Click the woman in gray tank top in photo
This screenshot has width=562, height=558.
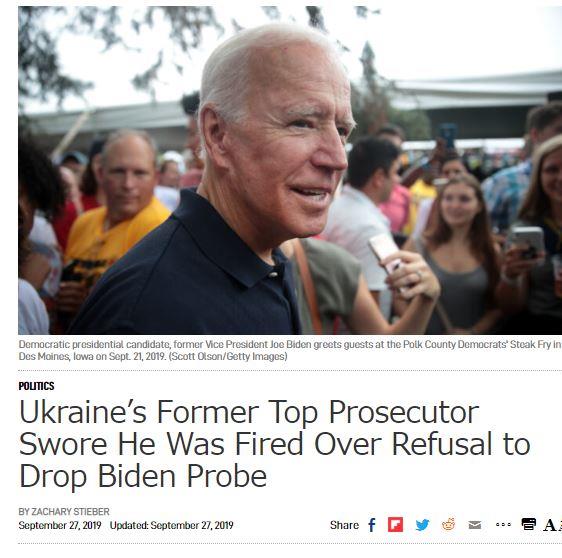[x=457, y=254]
